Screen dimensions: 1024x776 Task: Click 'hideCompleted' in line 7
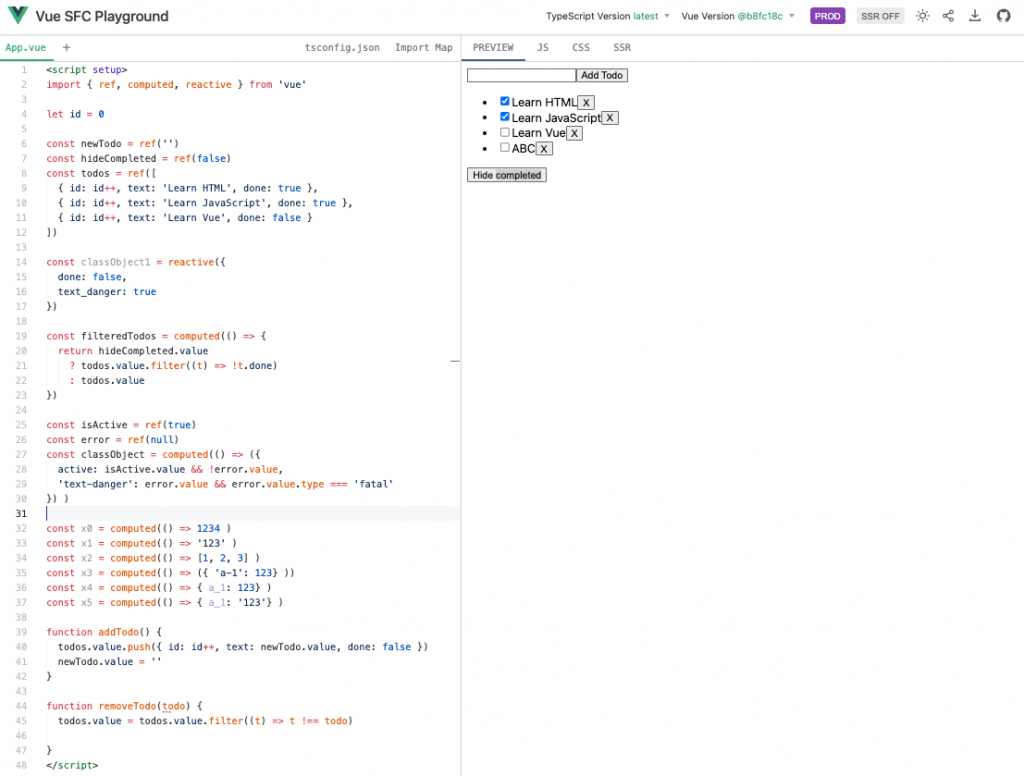tap(118, 158)
